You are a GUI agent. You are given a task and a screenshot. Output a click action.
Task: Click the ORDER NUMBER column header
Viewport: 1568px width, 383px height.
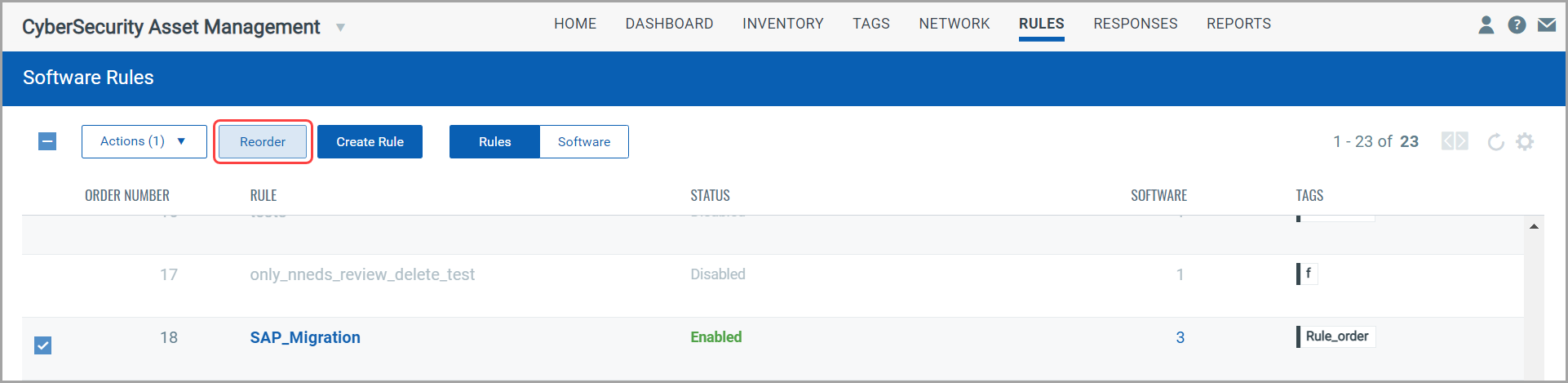[127, 195]
